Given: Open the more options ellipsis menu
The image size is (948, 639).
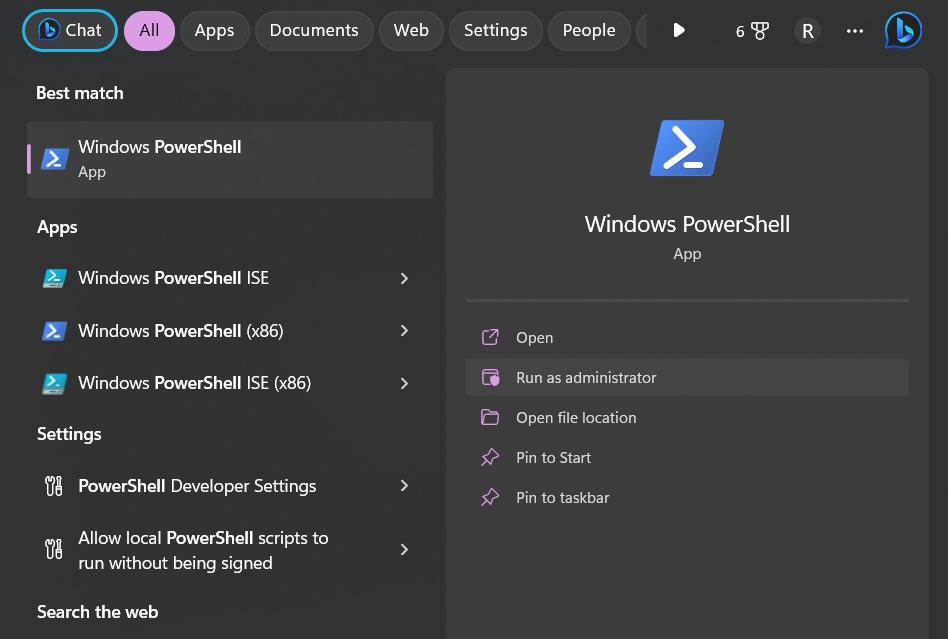Looking at the screenshot, I should (x=854, y=31).
